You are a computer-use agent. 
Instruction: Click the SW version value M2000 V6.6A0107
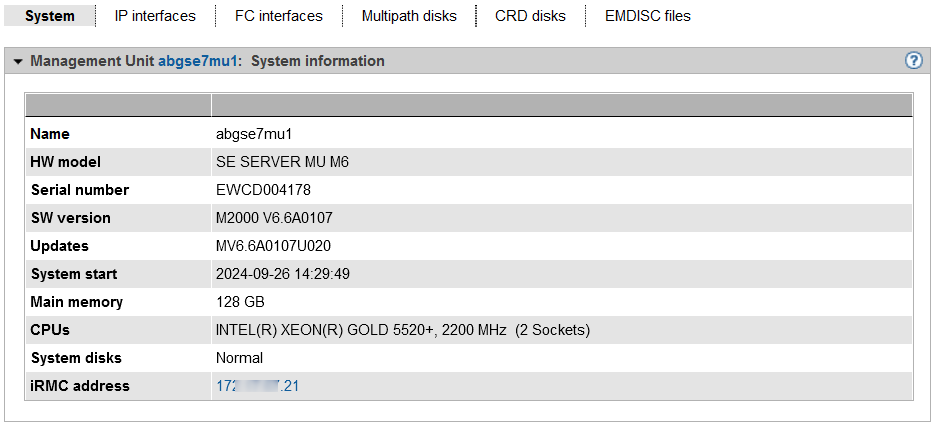pyautogui.click(x=273, y=218)
